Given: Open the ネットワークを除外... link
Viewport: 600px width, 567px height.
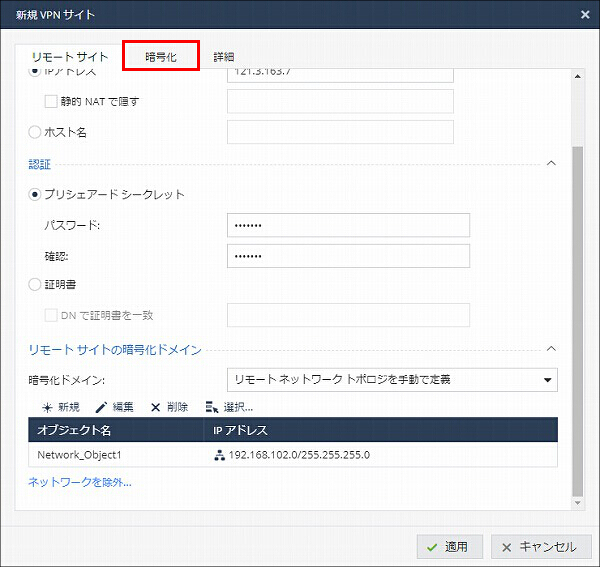Looking at the screenshot, I should pos(80,482).
